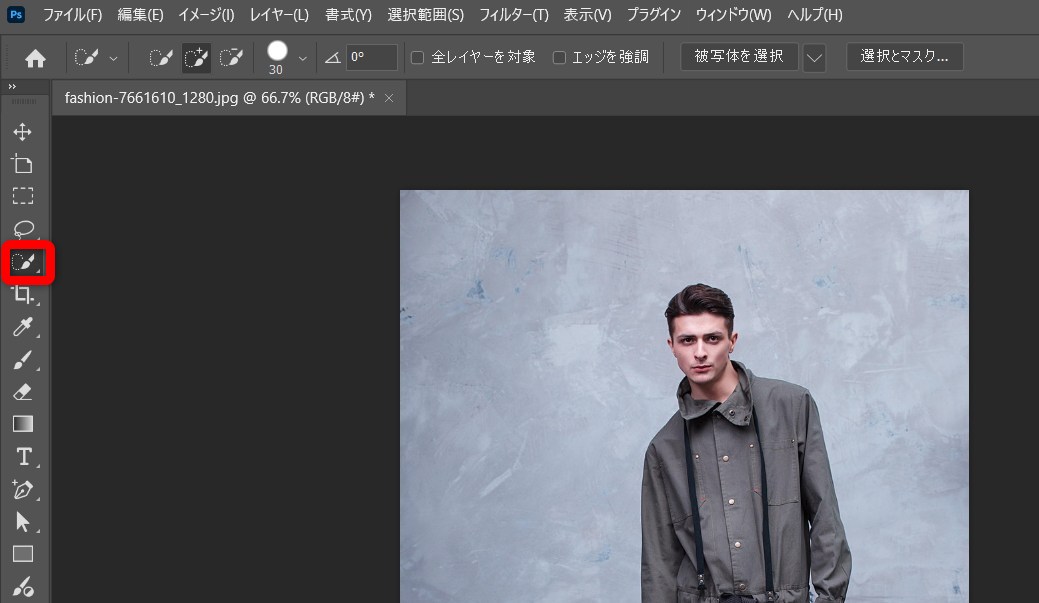Viewport: 1039px width, 603px height.
Task: Select the Lasso tool
Action: [x=24, y=229]
